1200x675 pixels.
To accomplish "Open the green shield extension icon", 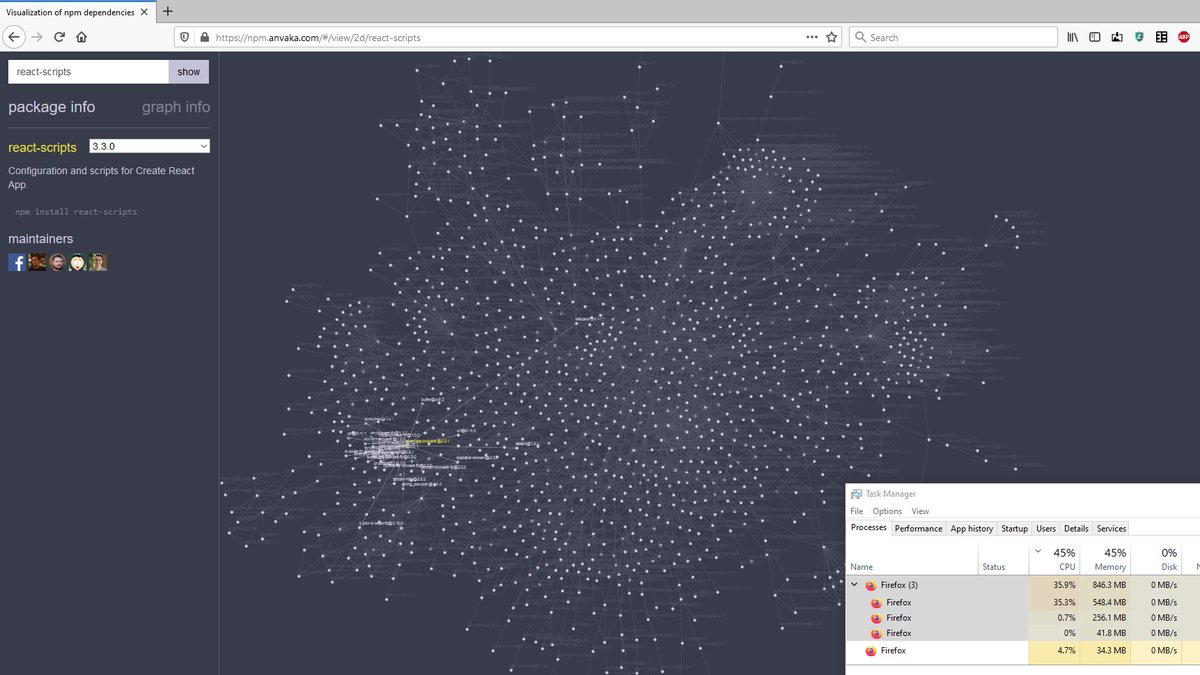I will tap(1139, 37).
